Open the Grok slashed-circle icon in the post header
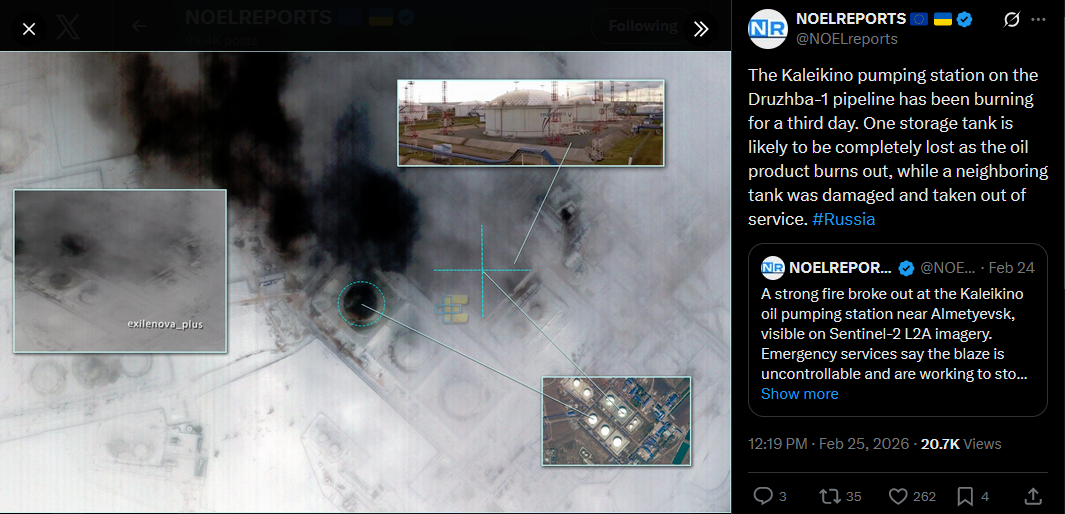This screenshot has width=1065, height=514. 1011,20
